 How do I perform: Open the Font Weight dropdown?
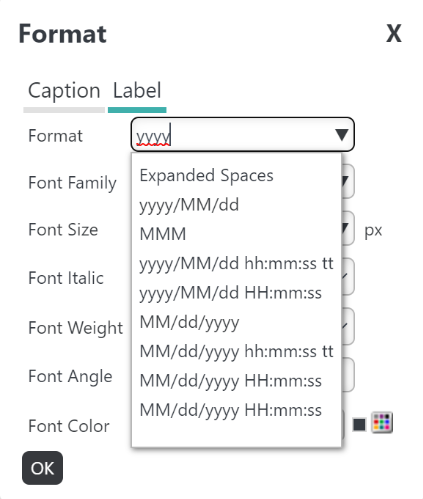point(346,326)
